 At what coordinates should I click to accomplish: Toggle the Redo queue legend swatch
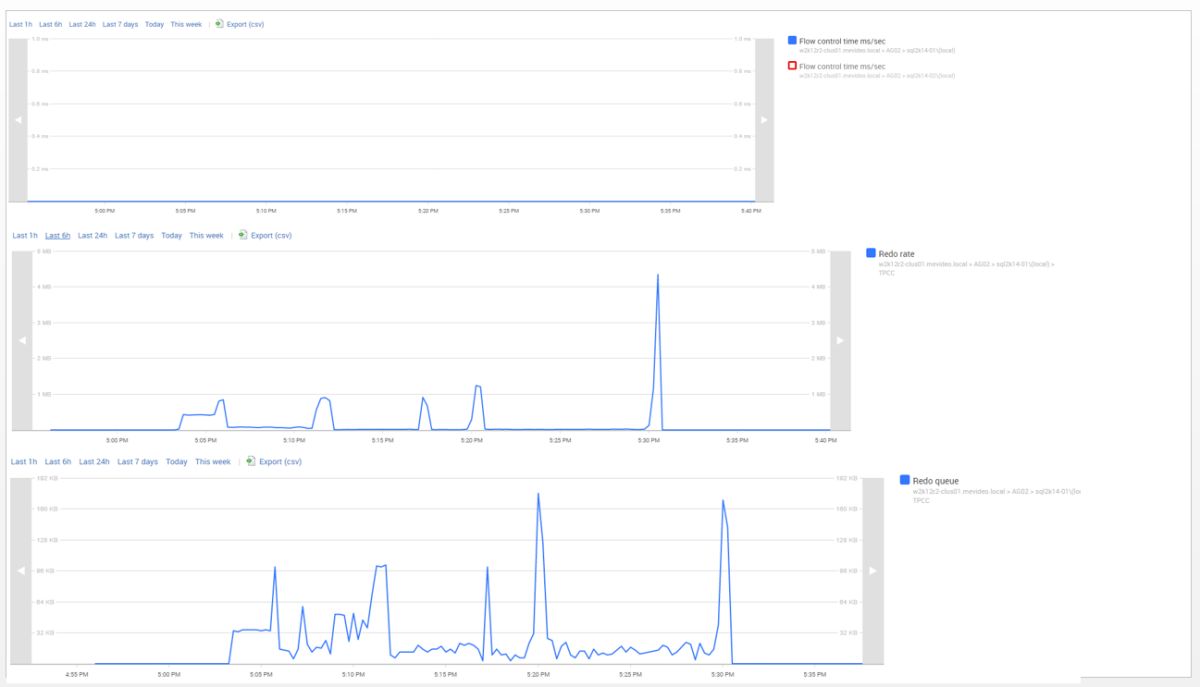[x=905, y=480]
